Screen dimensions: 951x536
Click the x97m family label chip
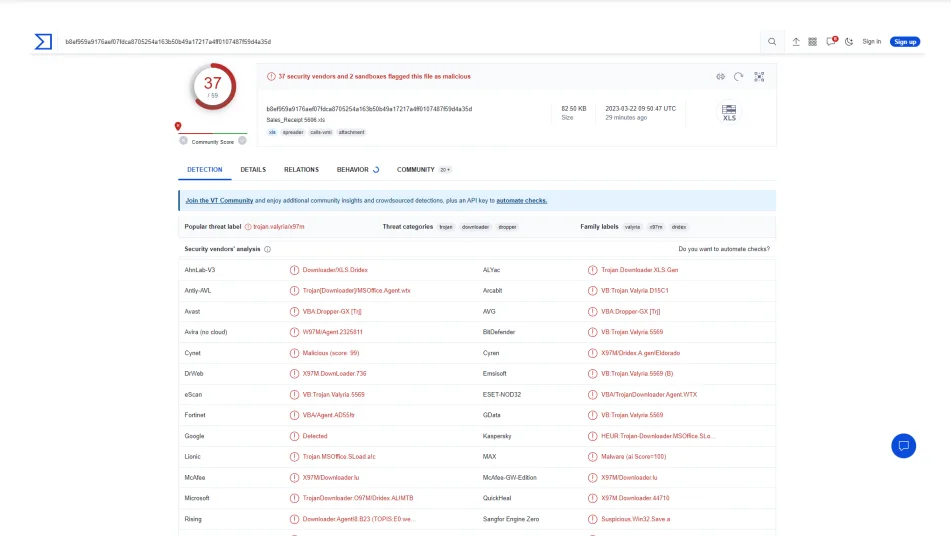(656, 227)
